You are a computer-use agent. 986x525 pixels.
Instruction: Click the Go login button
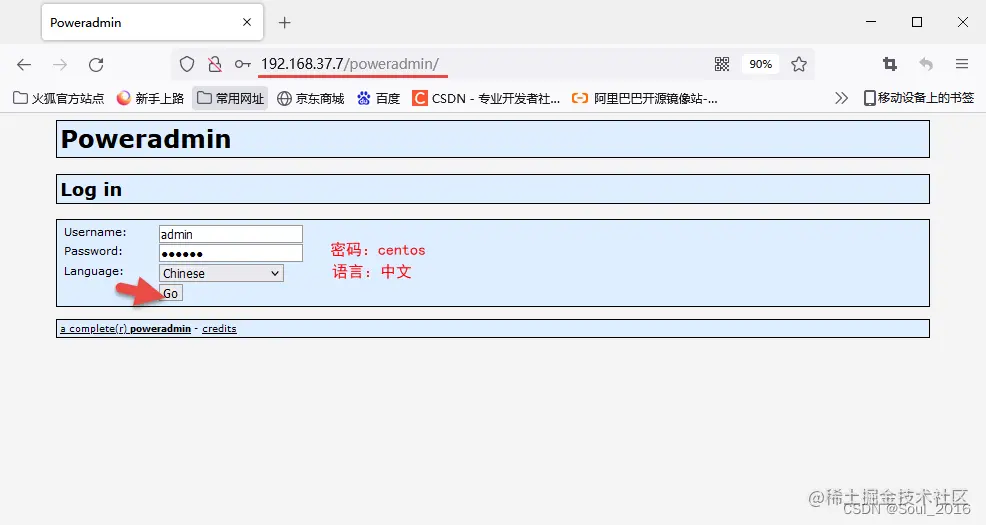(170, 293)
